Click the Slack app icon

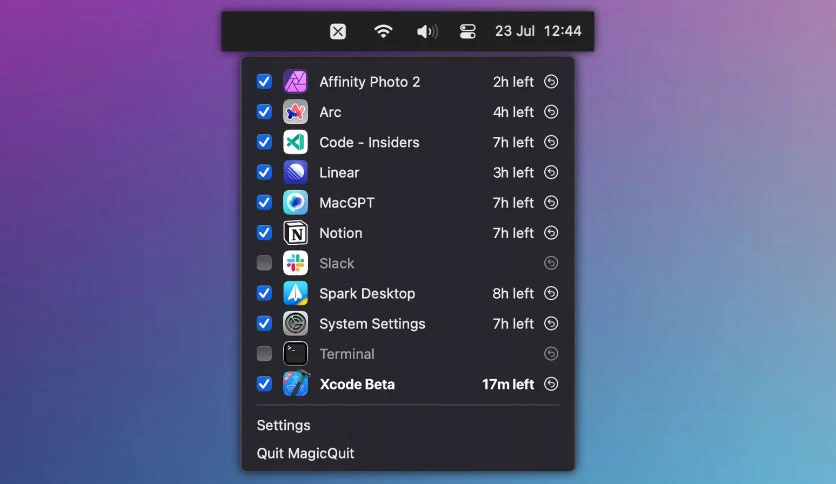[x=295, y=263]
